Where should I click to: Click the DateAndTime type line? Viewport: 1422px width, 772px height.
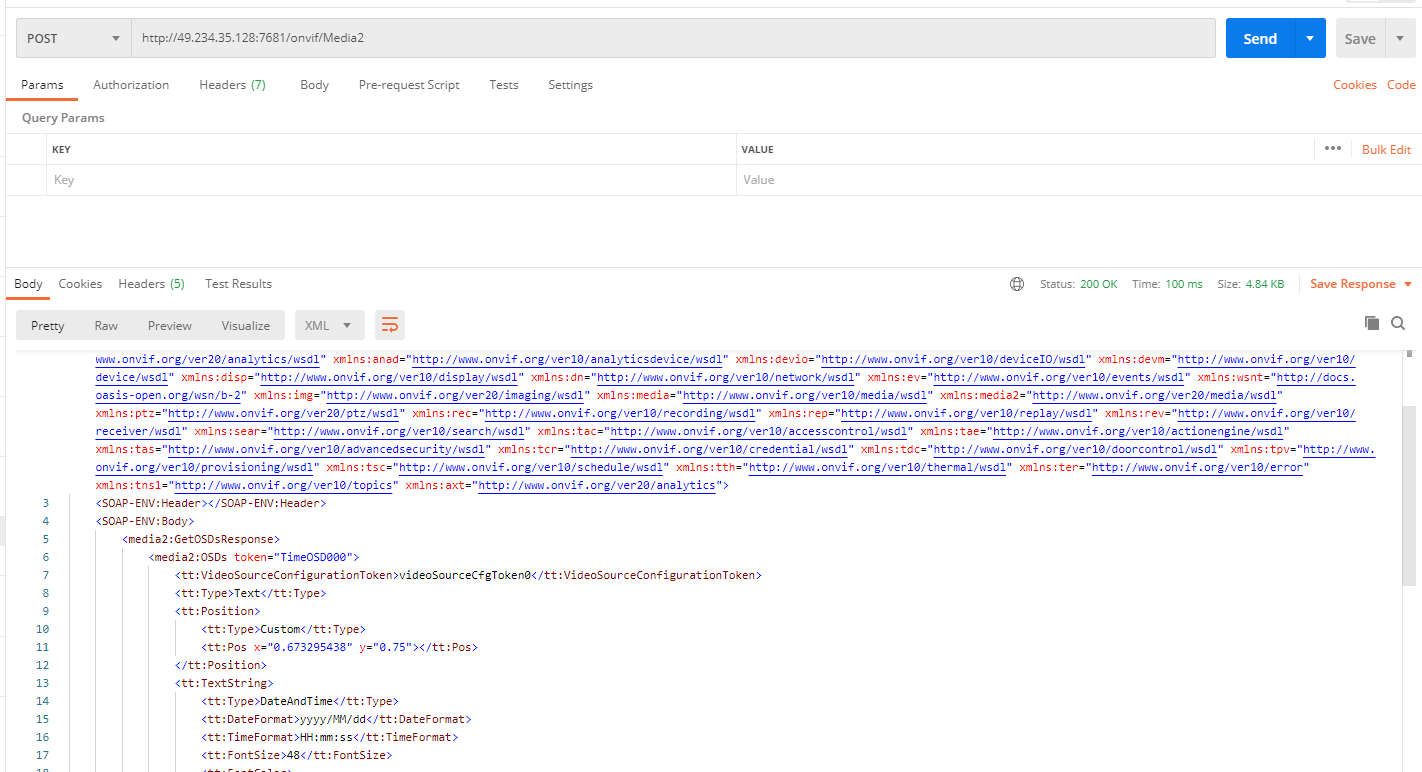(300, 701)
